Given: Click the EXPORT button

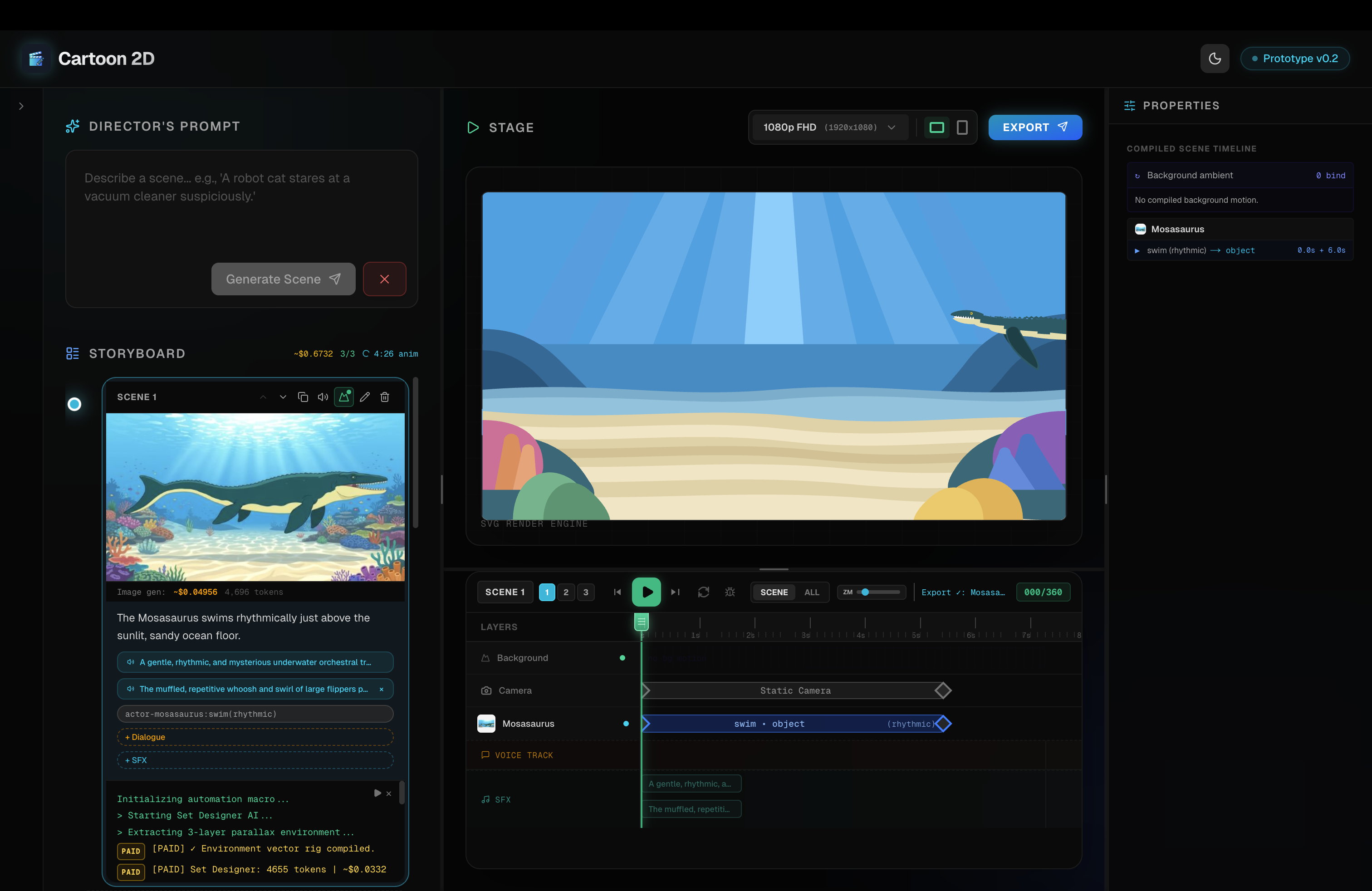Looking at the screenshot, I should [1035, 127].
